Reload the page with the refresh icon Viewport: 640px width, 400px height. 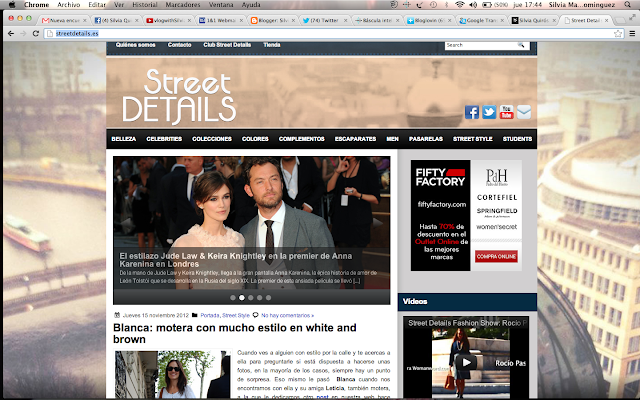[36, 33]
